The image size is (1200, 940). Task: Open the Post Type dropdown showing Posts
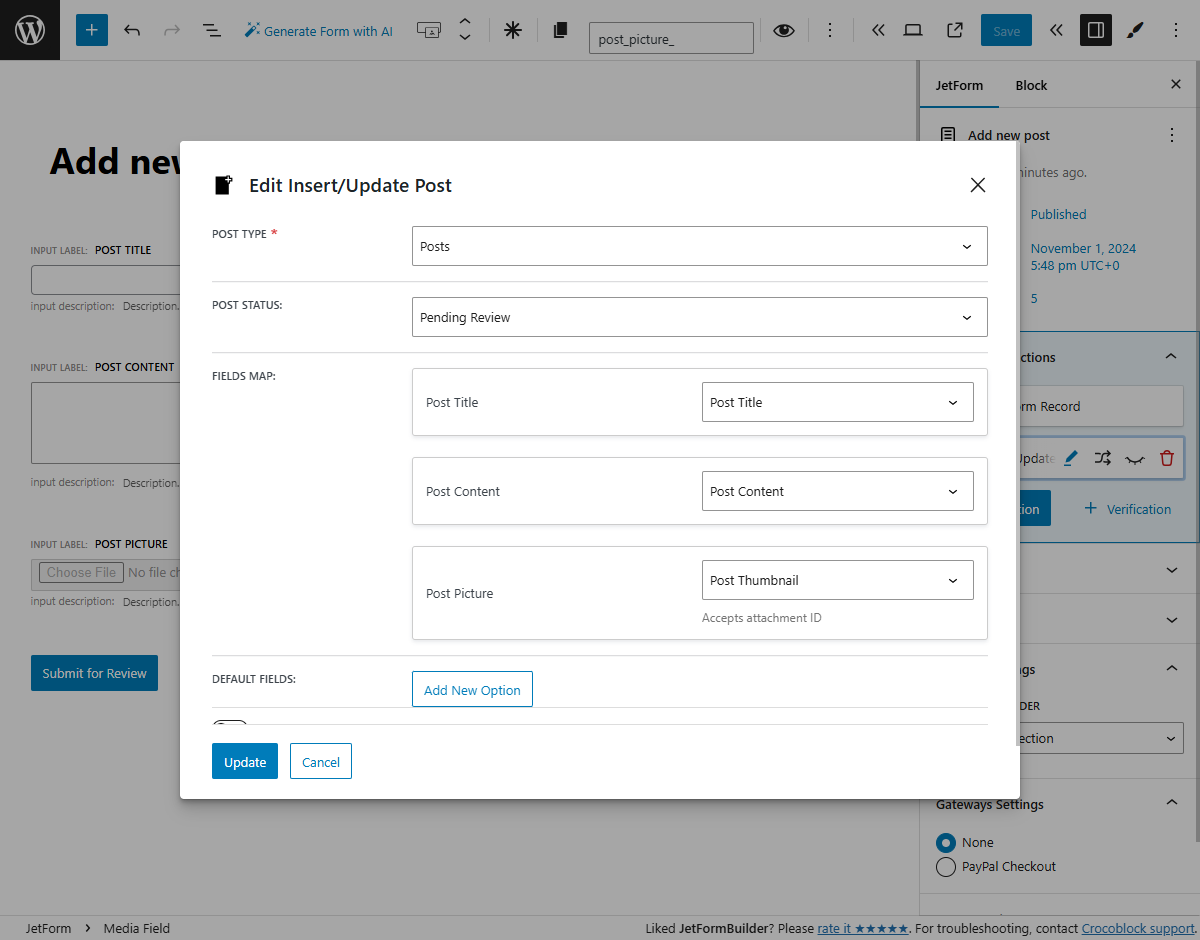pyautogui.click(x=700, y=246)
